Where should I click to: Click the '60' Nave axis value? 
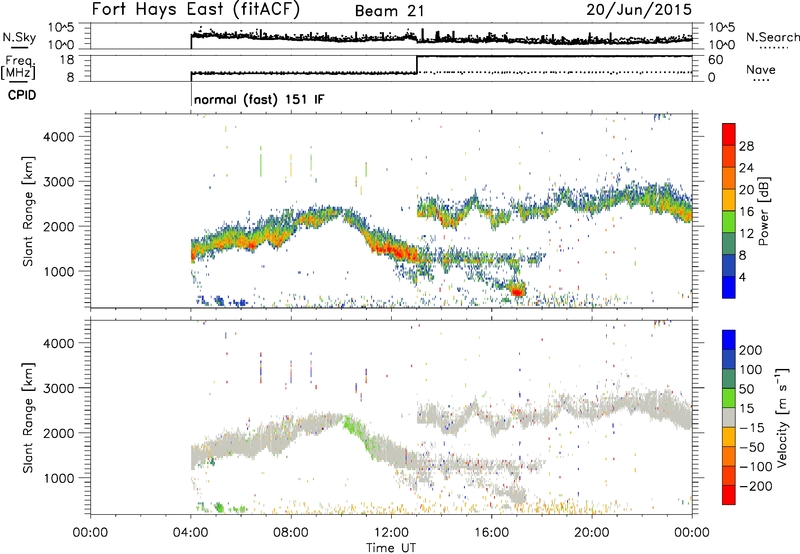click(x=715, y=60)
